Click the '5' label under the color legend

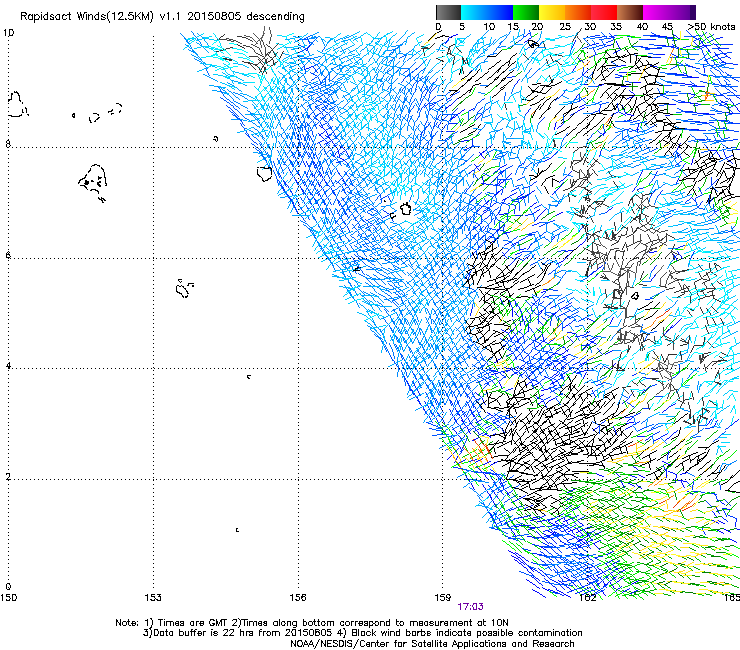click(462, 26)
